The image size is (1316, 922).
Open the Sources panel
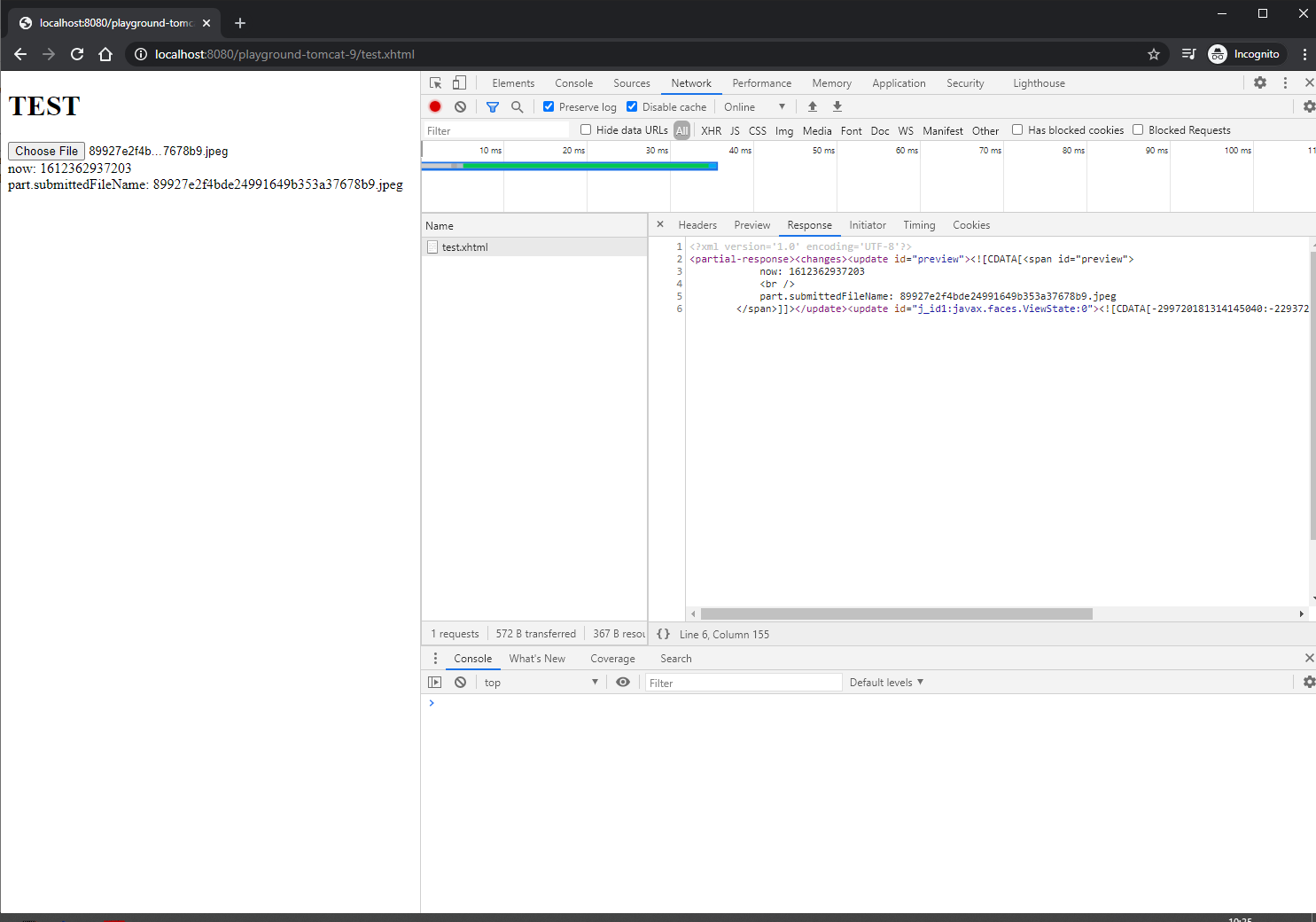(x=631, y=82)
